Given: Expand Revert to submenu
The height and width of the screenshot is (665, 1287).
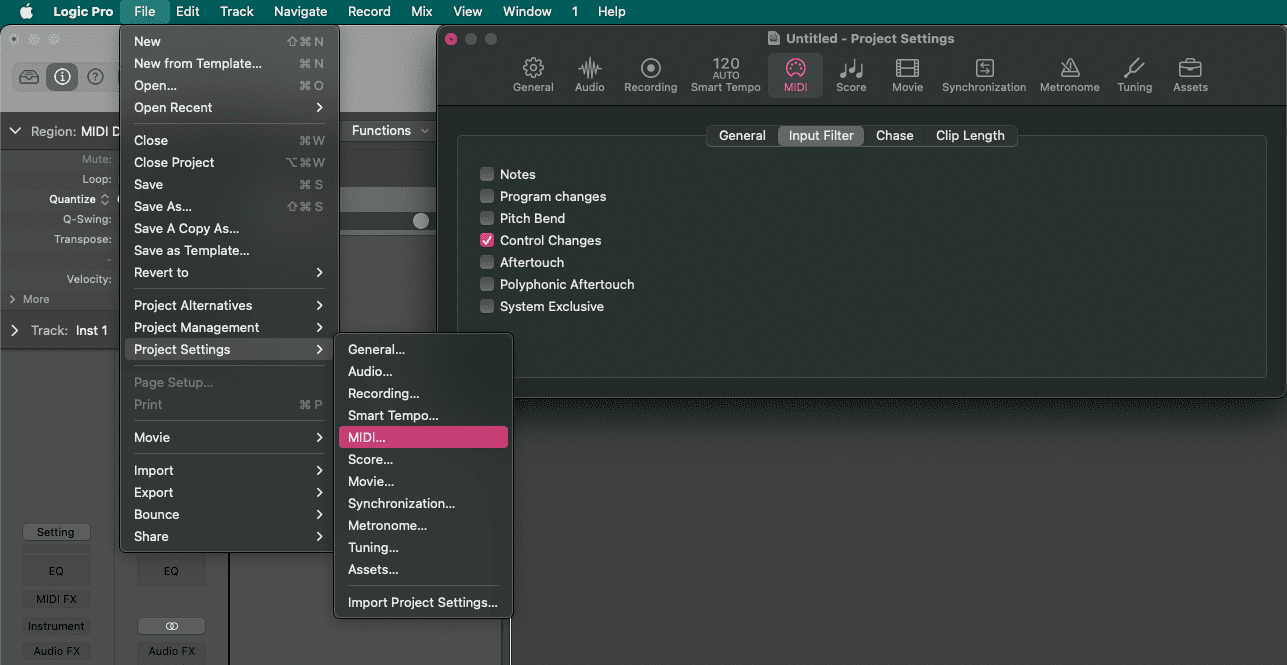Looking at the screenshot, I should [x=229, y=272].
